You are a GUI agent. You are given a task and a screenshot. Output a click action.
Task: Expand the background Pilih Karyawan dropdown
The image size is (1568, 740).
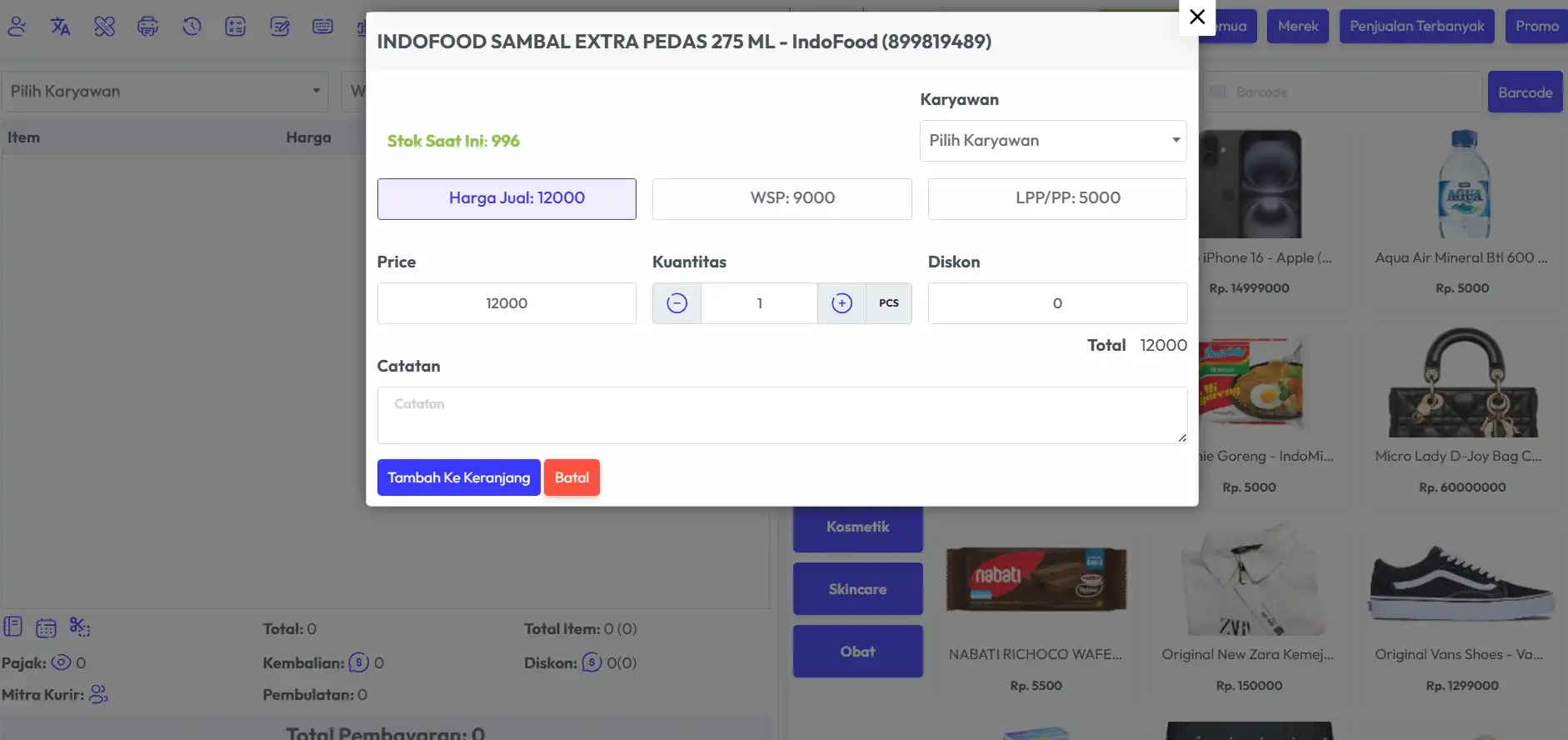click(x=165, y=92)
